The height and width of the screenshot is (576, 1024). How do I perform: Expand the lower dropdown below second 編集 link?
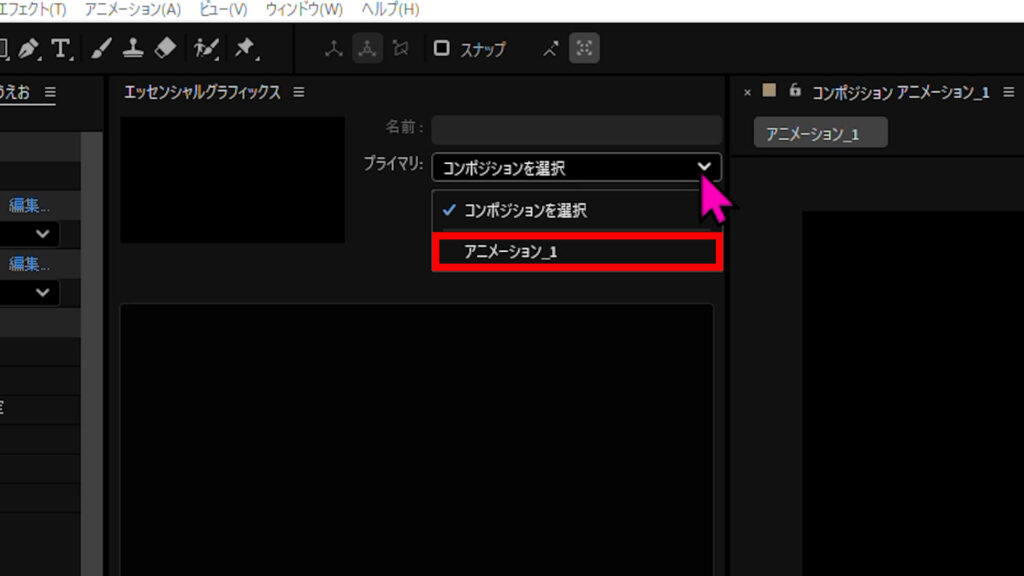click(x=42, y=292)
